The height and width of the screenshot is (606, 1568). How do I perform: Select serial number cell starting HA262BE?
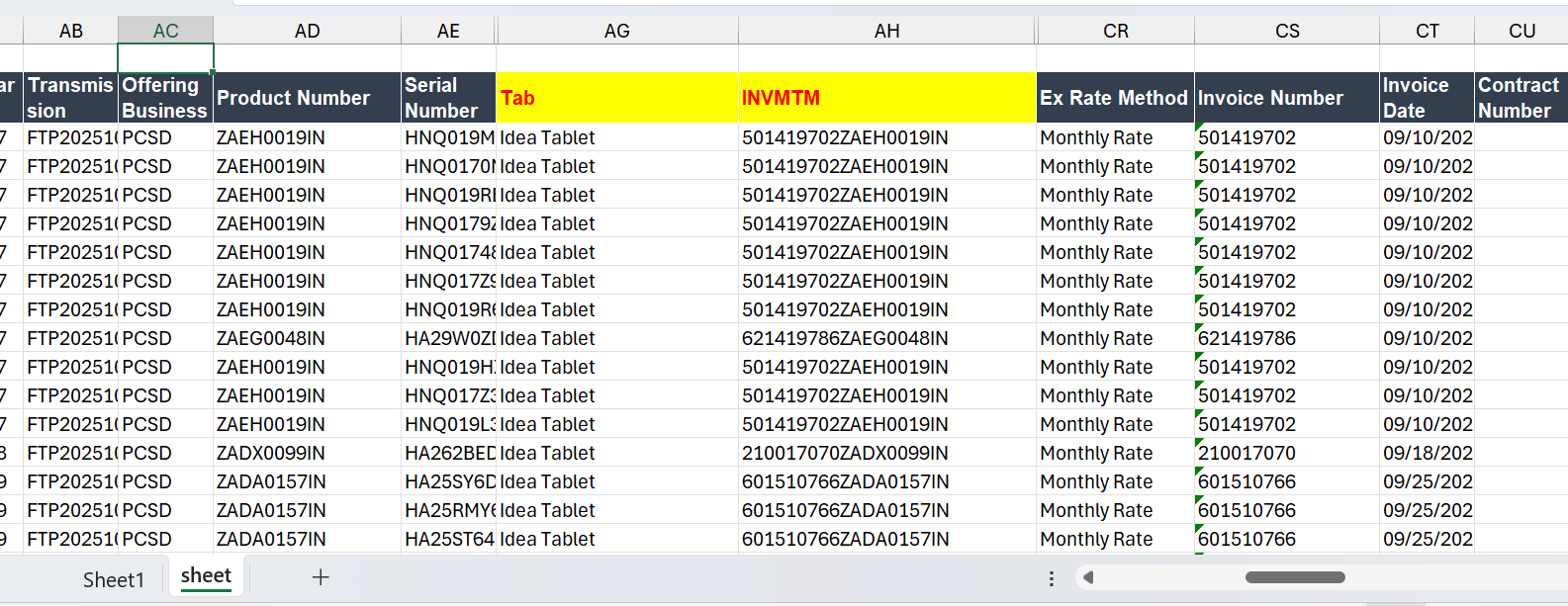click(x=448, y=453)
